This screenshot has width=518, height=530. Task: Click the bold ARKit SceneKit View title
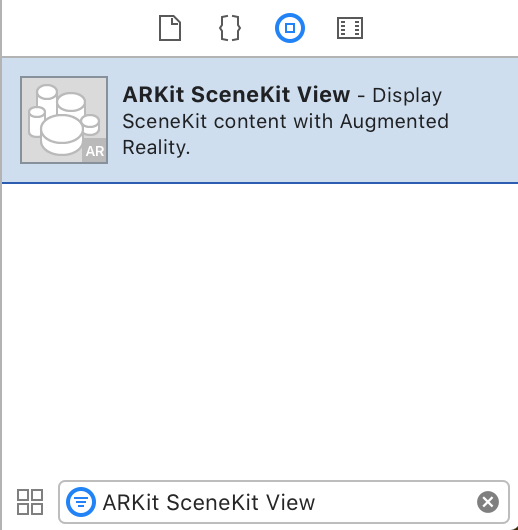[236, 94]
